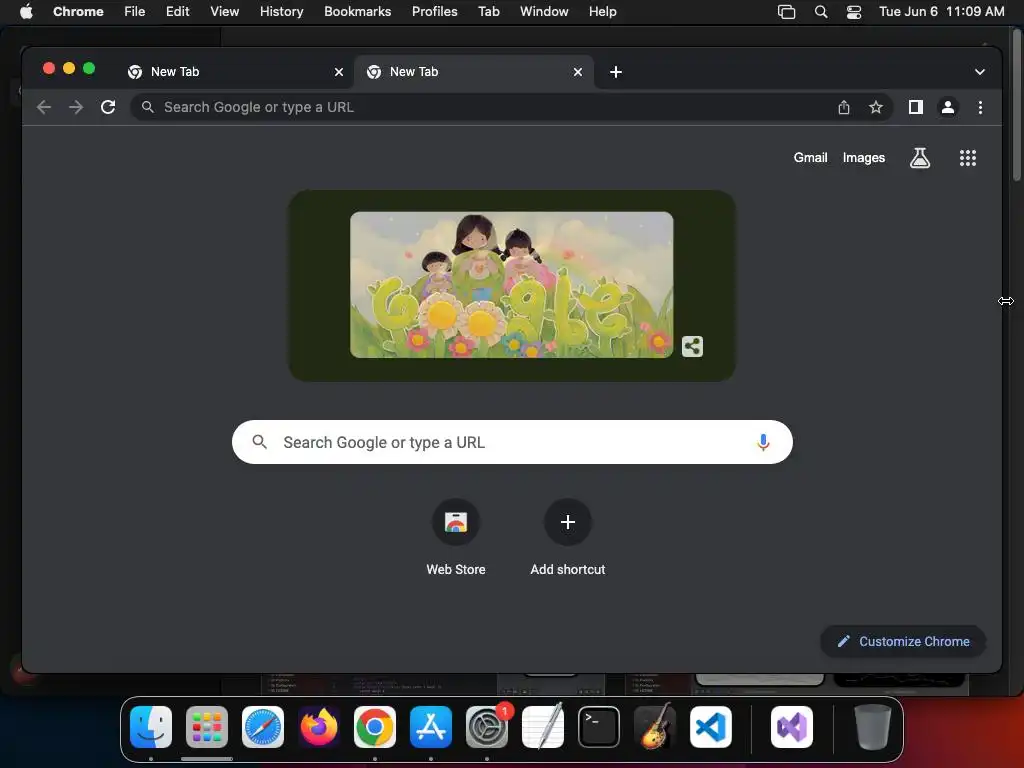Open the Help menu
Viewport: 1024px width, 768px height.
(602, 12)
